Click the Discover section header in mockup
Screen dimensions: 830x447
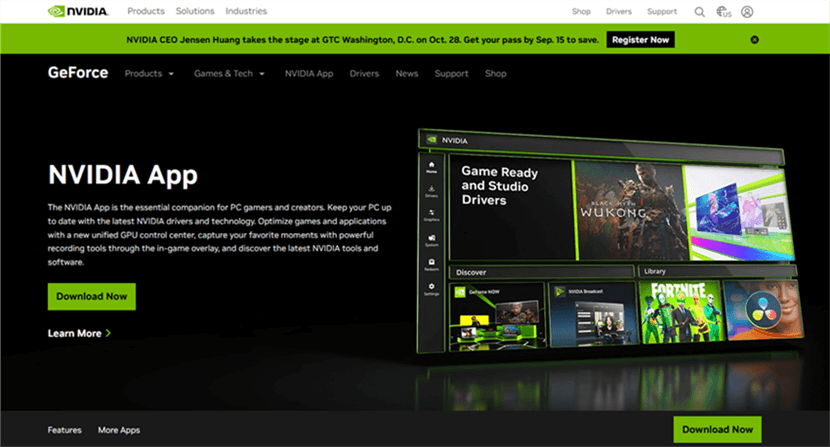point(541,272)
